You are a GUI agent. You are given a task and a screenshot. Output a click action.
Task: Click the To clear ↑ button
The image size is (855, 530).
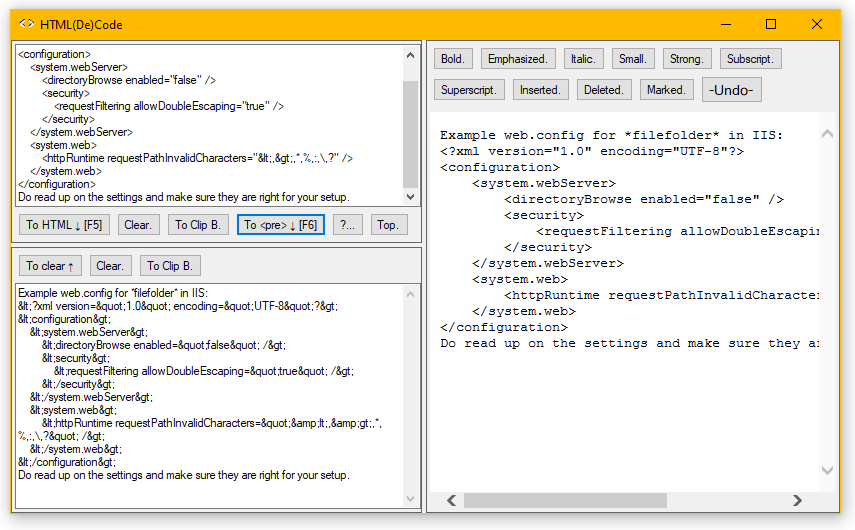click(x=50, y=266)
